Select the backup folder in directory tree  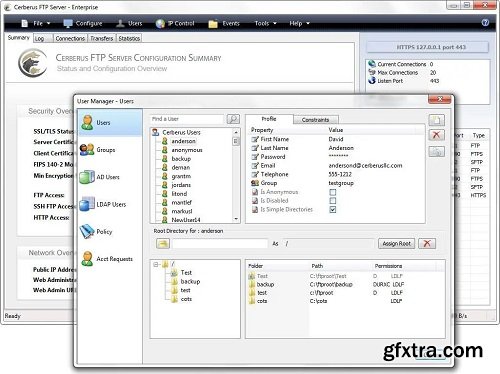coord(190,281)
